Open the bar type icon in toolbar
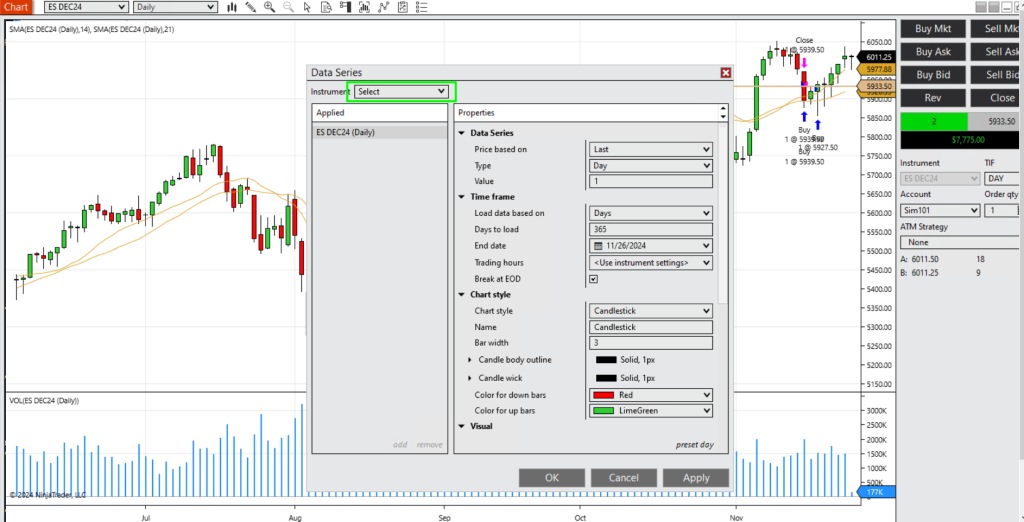 tap(232, 7)
